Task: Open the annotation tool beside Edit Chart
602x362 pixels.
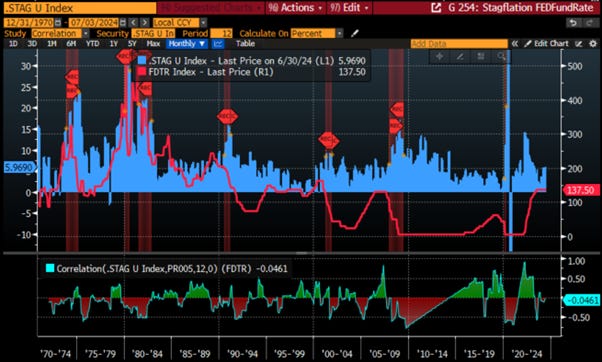Action: tap(579, 44)
